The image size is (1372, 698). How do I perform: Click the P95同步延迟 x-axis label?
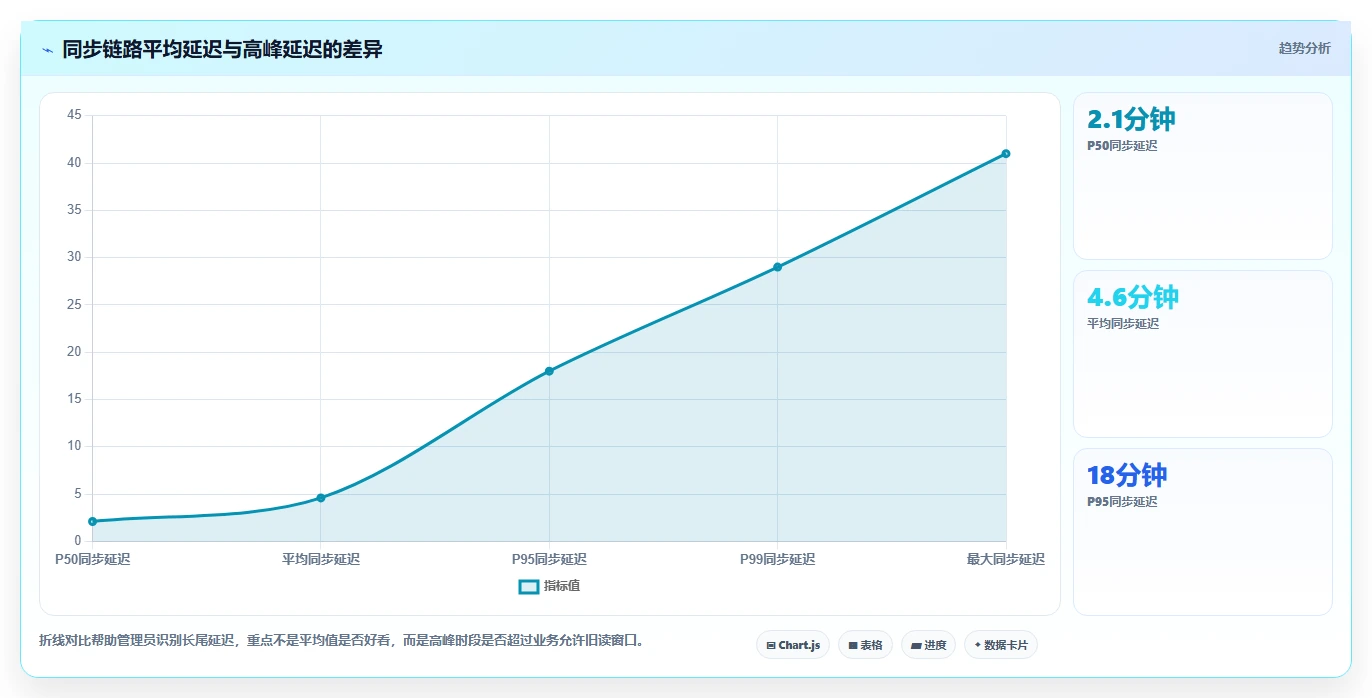tap(549, 559)
